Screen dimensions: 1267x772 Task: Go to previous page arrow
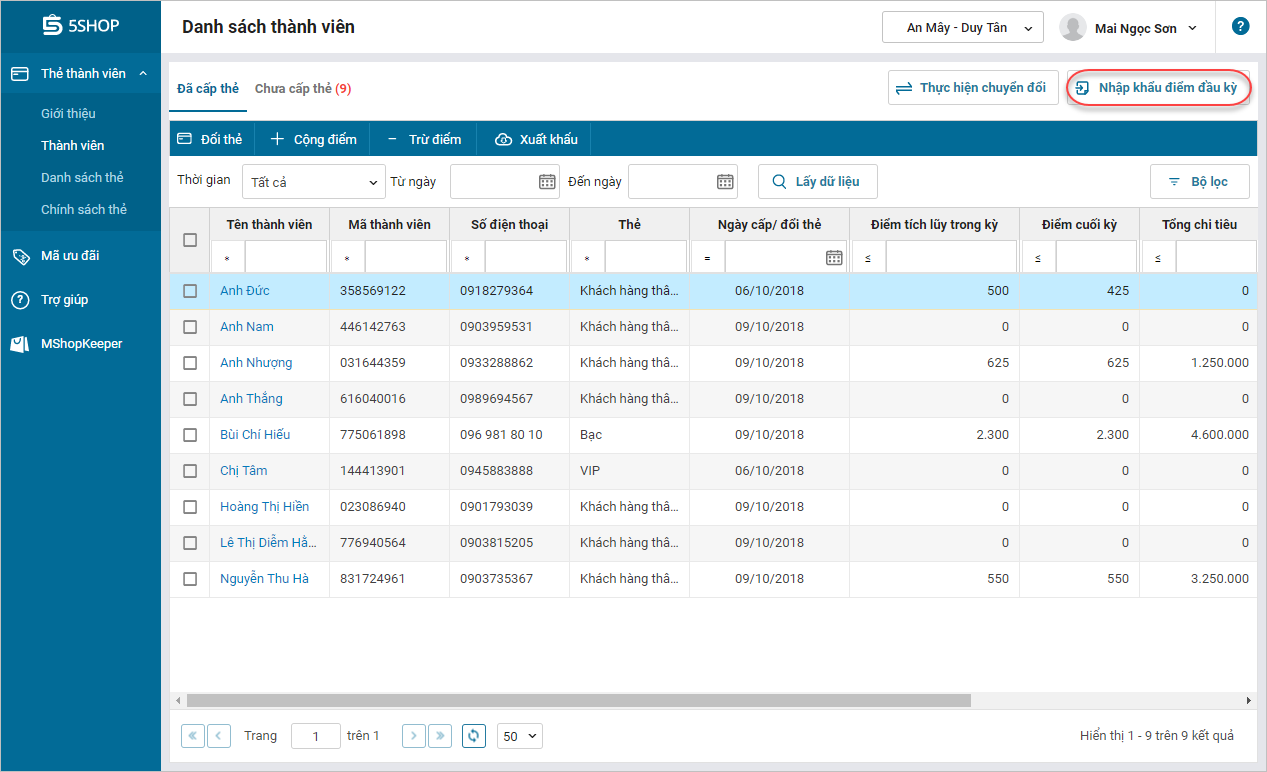(219, 736)
